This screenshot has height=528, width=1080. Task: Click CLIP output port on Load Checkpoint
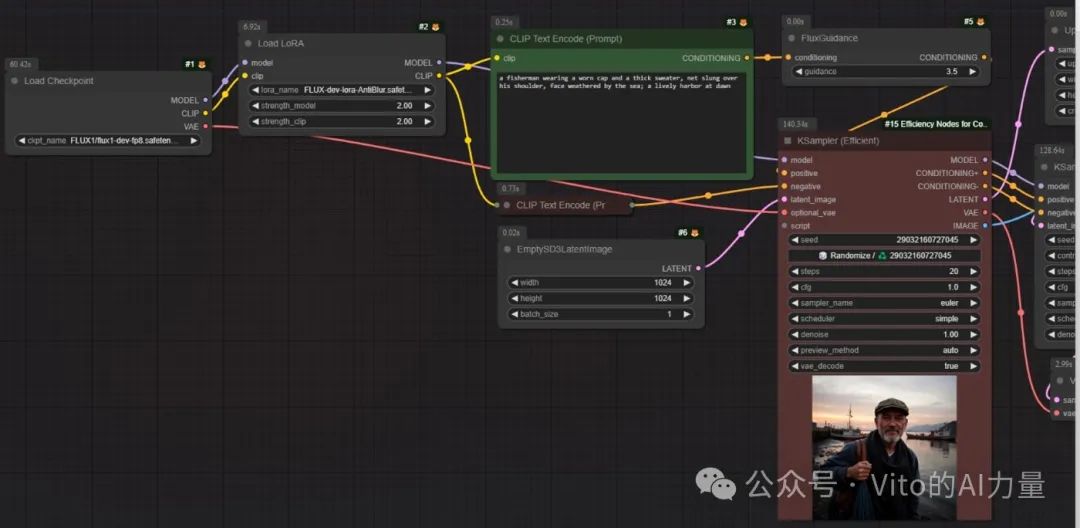pyautogui.click(x=205, y=113)
